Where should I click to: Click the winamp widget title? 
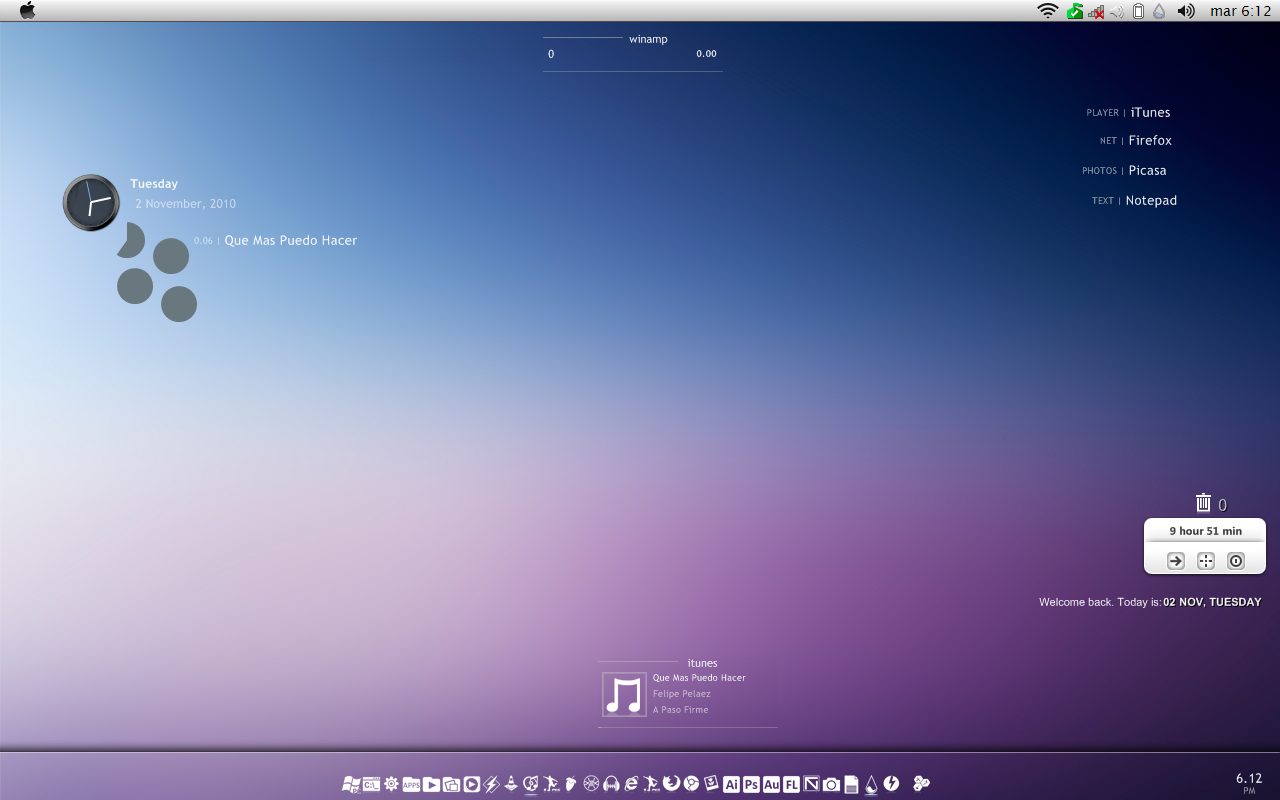(648, 39)
